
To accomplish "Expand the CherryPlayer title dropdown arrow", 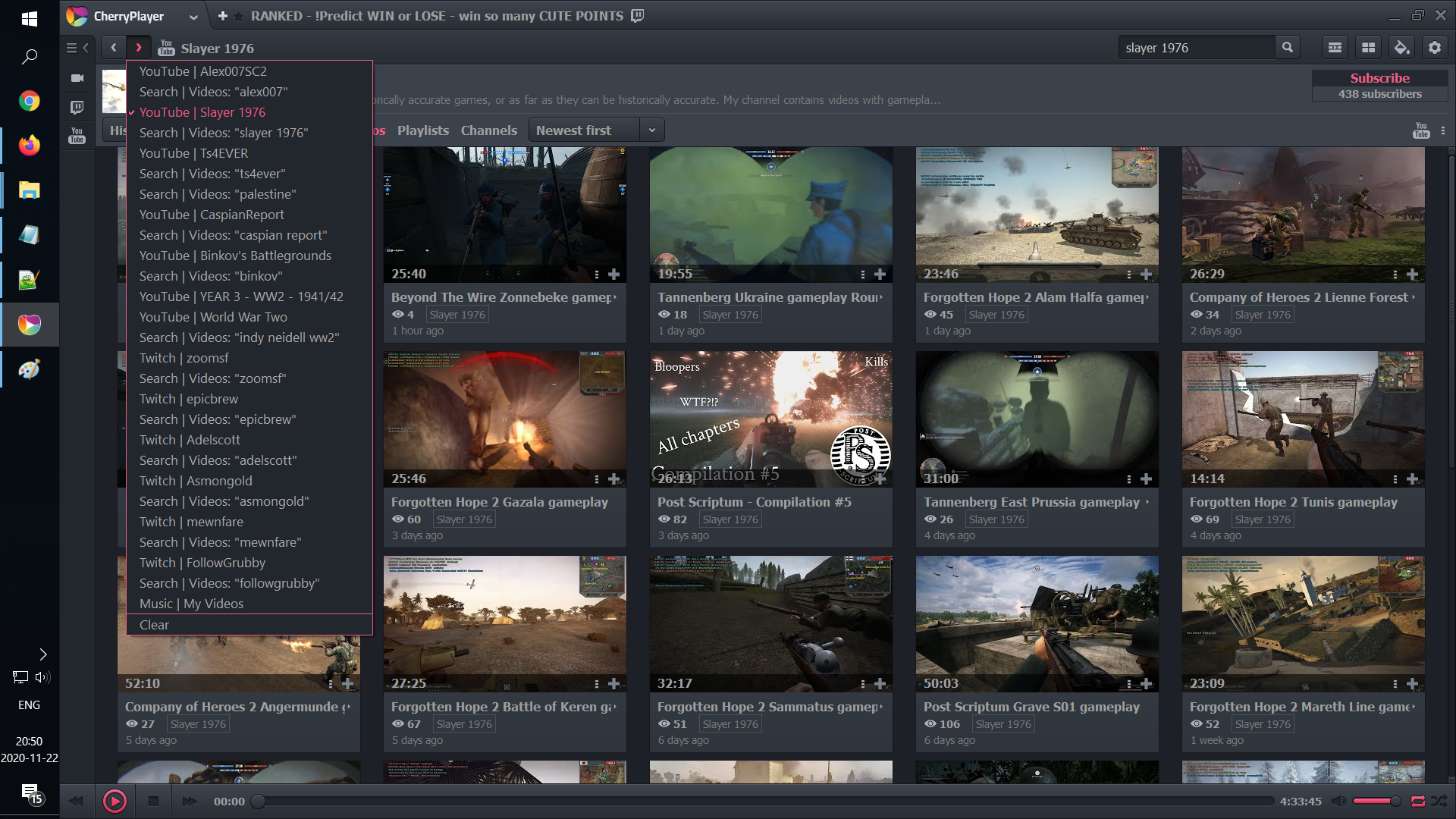I will [x=193, y=16].
